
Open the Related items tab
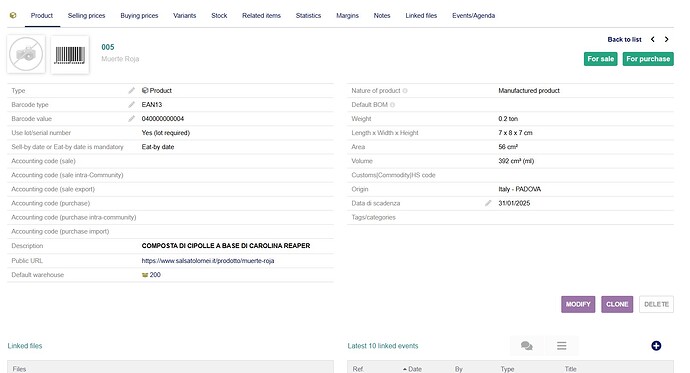tap(261, 15)
